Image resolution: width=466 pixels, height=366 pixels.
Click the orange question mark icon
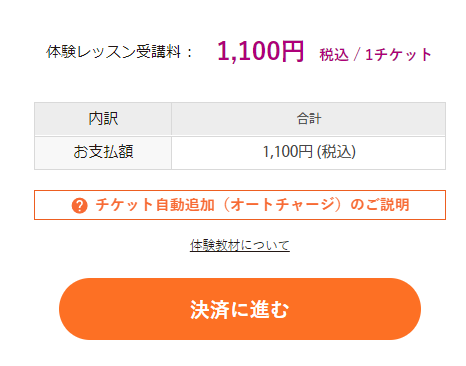79,205
